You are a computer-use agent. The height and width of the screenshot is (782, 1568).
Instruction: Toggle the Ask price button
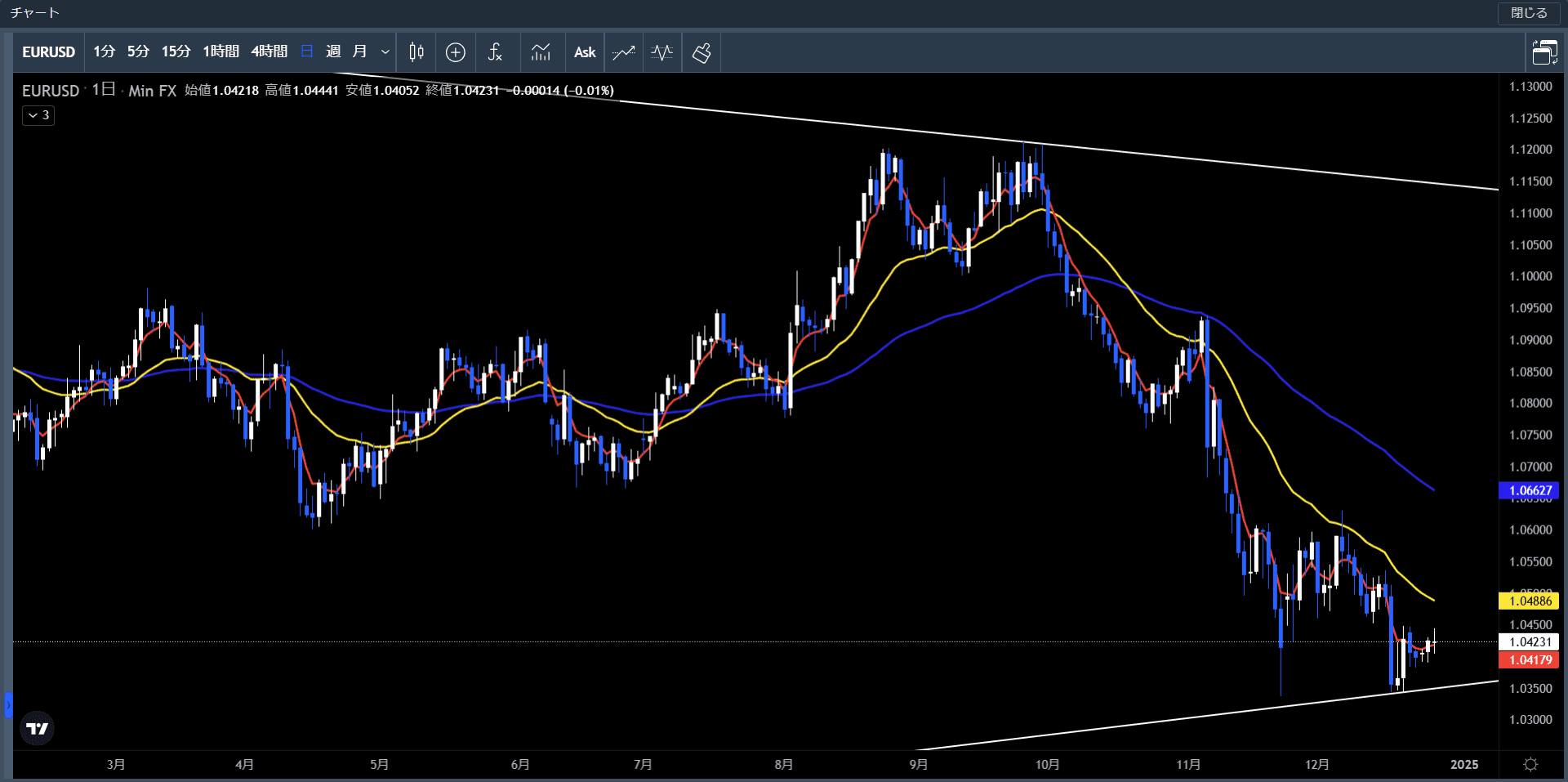[x=585, y=52]
